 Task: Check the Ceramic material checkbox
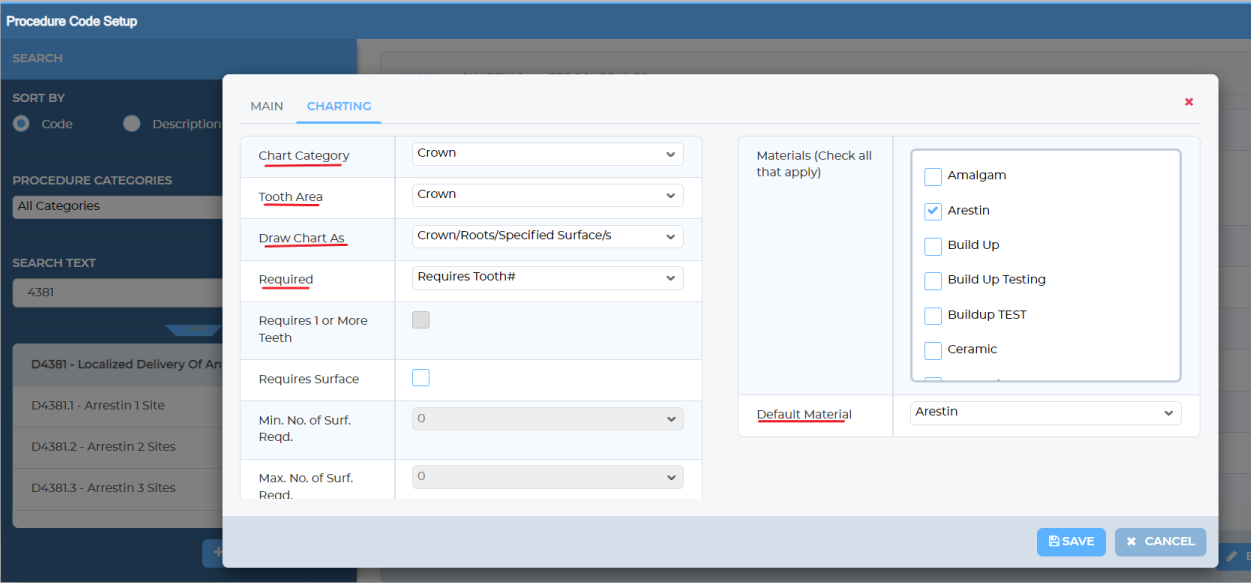(x=933, y=350)
